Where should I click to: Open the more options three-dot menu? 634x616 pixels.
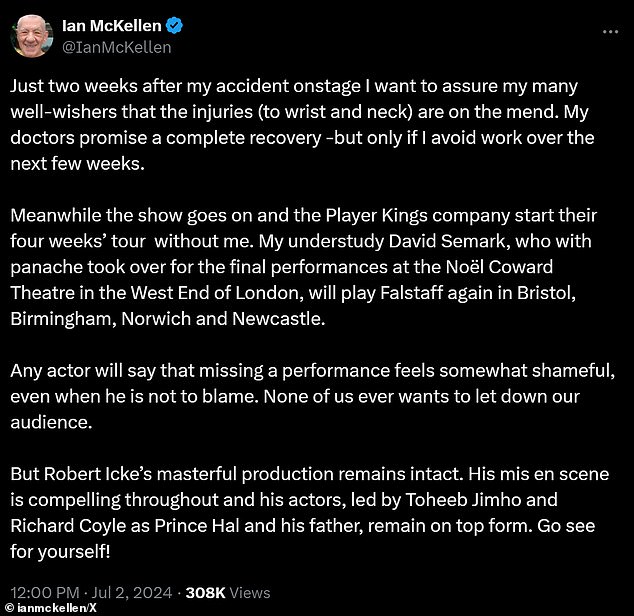click(609, 30)
